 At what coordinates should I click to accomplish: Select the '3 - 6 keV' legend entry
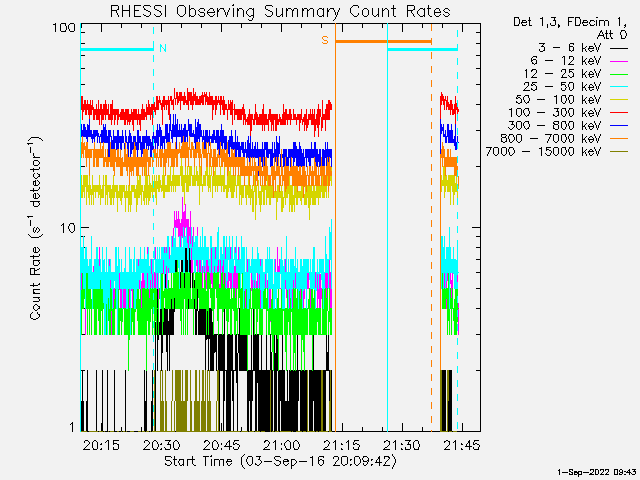570,48
